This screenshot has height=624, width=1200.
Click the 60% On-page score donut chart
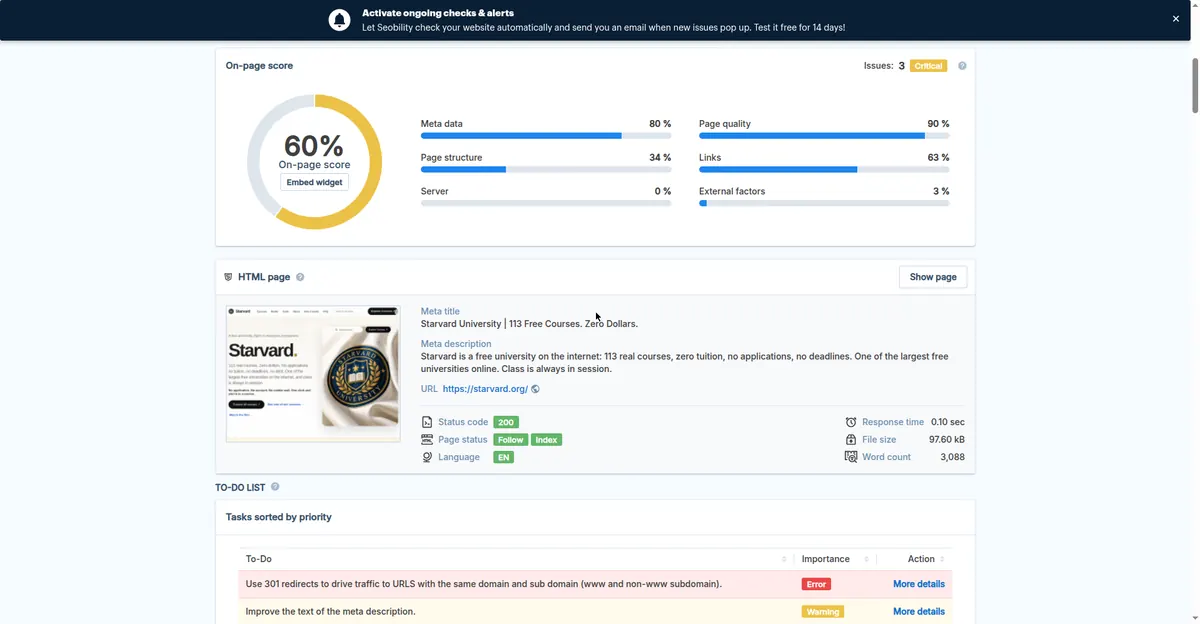click(315, 162)
